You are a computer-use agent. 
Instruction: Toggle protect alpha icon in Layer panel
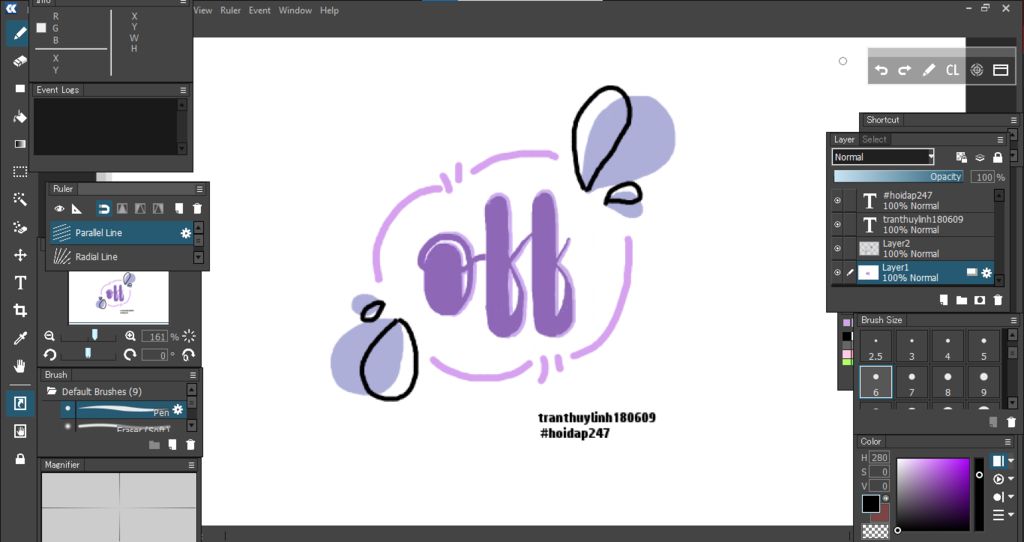coord(961,157)
